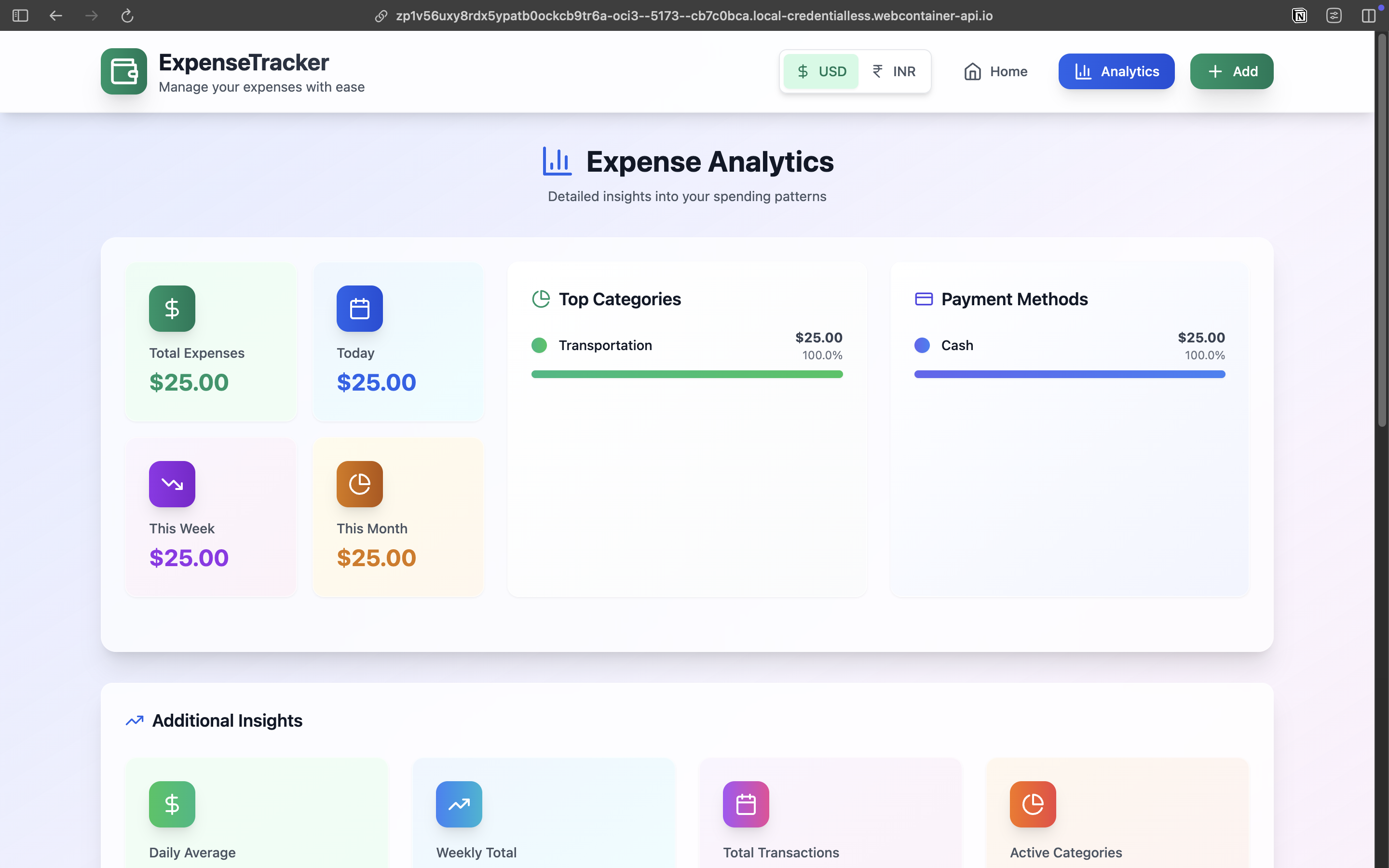Click the Cash payment method progress bar
1389x868 pixels.
pos(1069,374)
